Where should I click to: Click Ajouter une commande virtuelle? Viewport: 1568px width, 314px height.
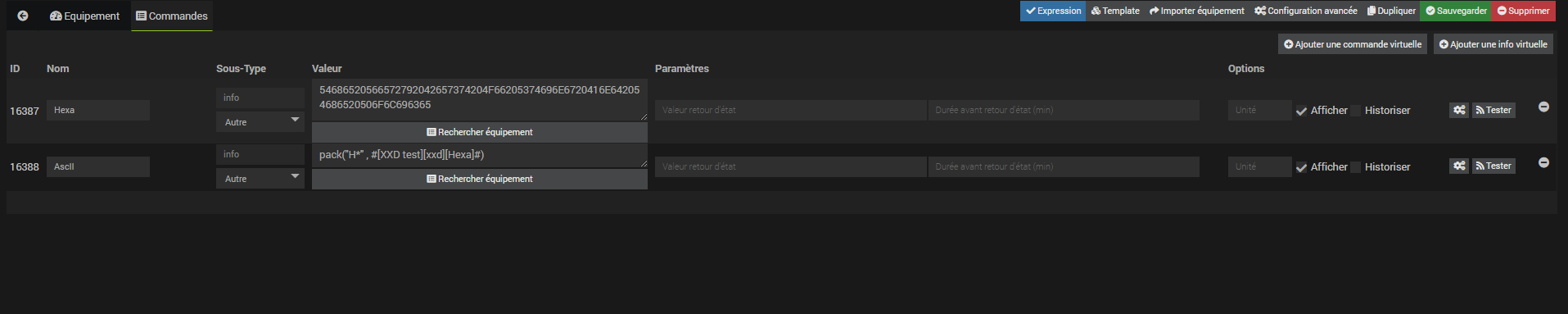(1353, 44)
